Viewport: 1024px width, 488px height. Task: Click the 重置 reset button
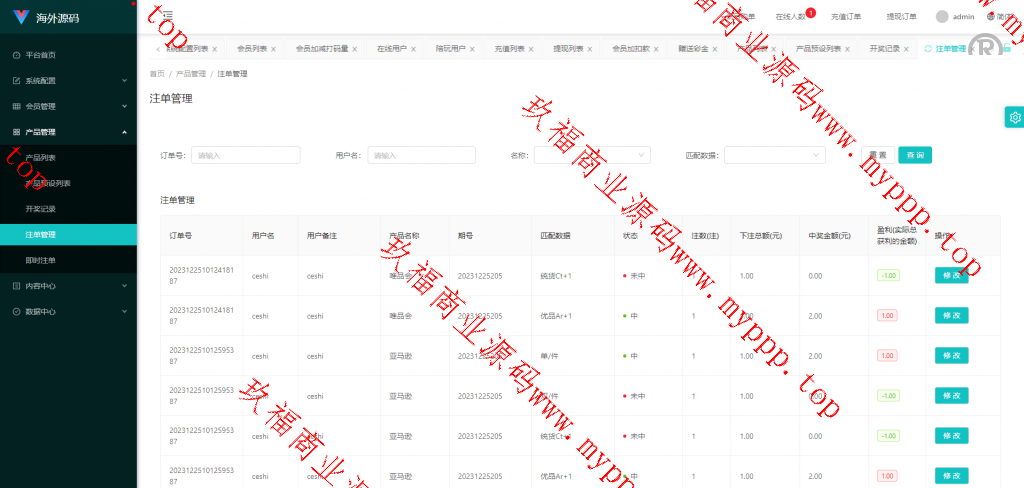tap(877, 155)
